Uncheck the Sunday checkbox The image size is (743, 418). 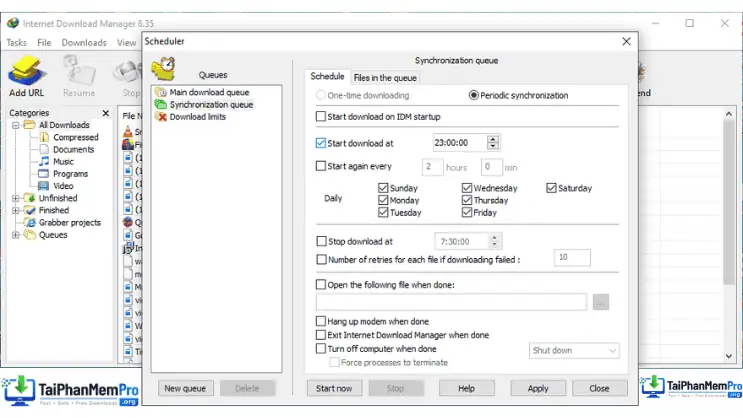point(383,188)
